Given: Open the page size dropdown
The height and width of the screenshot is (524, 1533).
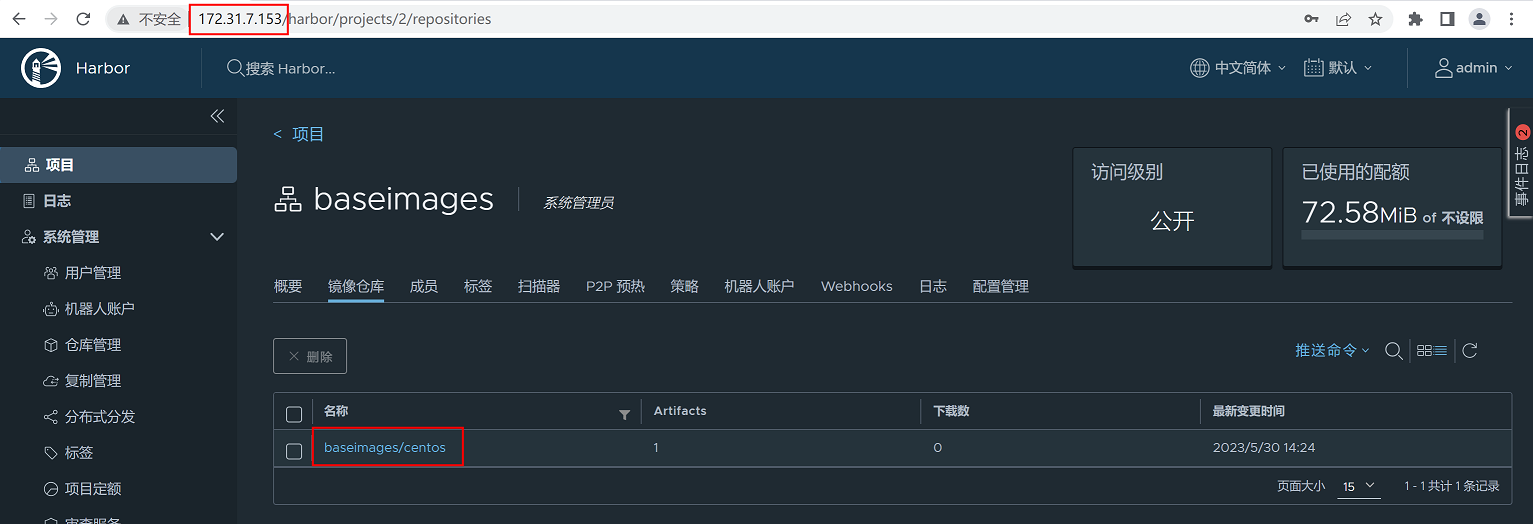Looking at the screenshot, I should coord(1359,486).
